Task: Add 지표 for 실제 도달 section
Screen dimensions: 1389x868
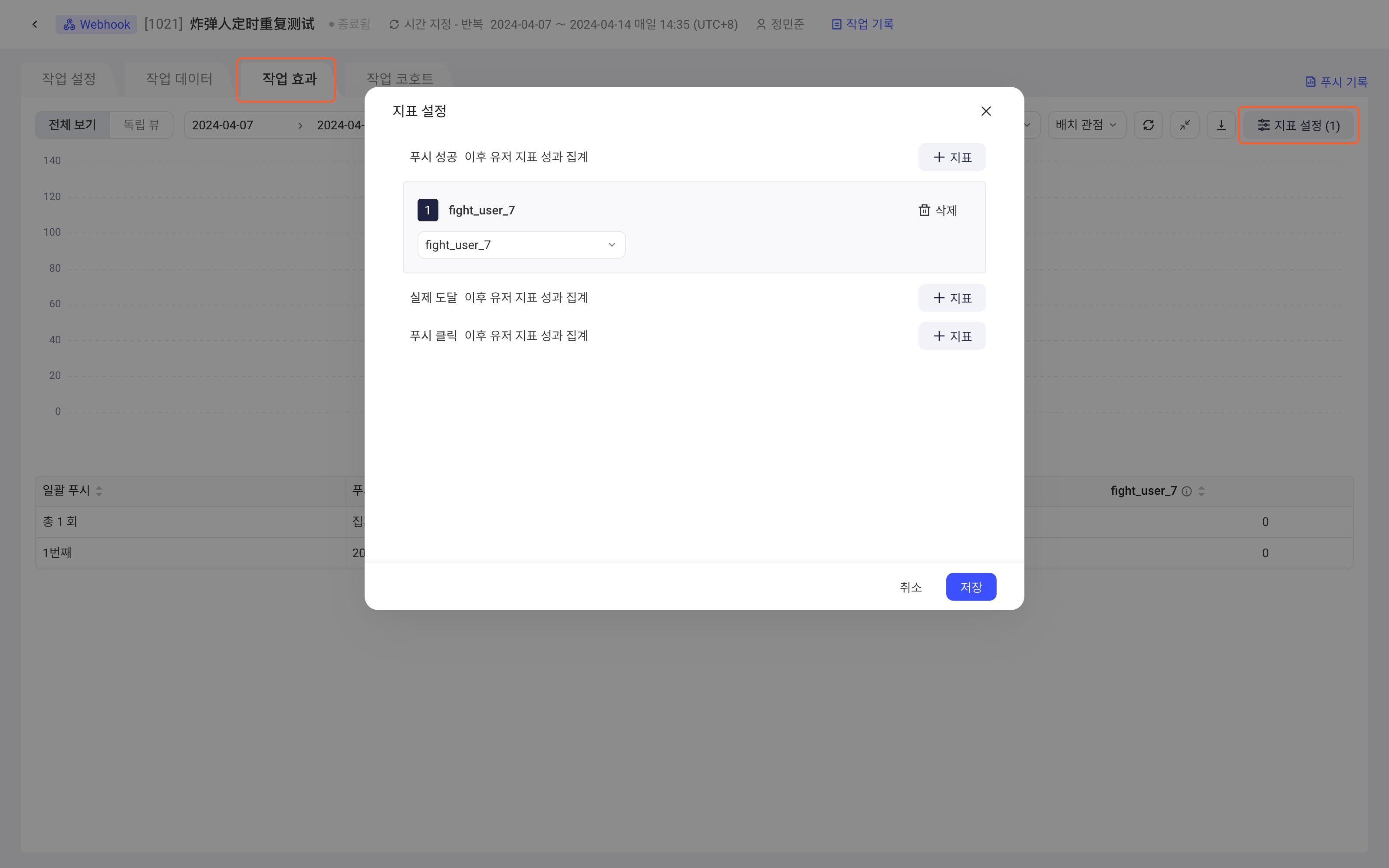Action: (951, 297)
